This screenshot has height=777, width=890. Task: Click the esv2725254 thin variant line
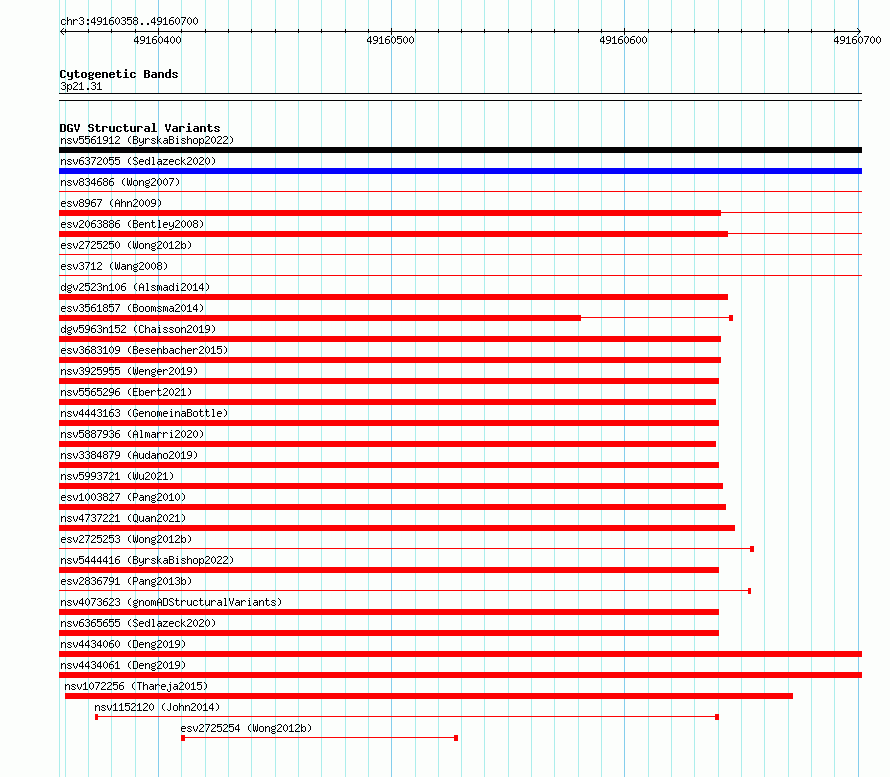coord(320,738)
